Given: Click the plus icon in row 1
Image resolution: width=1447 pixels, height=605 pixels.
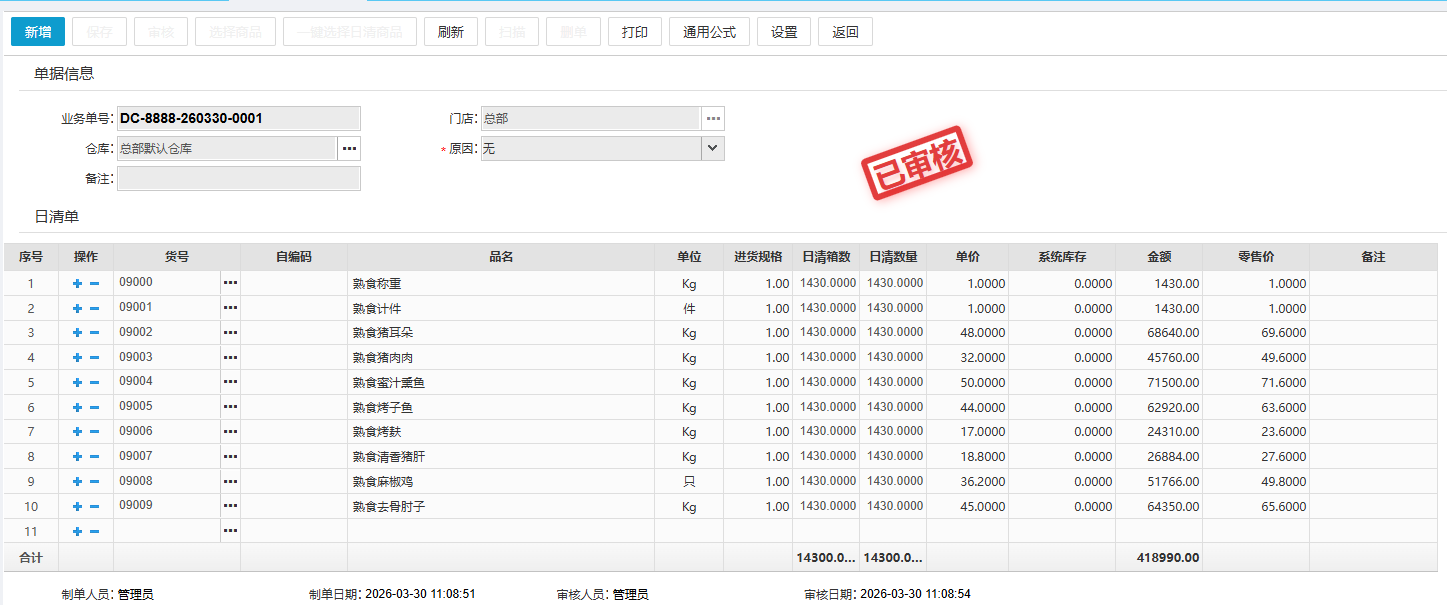Looking at the screenshot, I should pos(77,284).
